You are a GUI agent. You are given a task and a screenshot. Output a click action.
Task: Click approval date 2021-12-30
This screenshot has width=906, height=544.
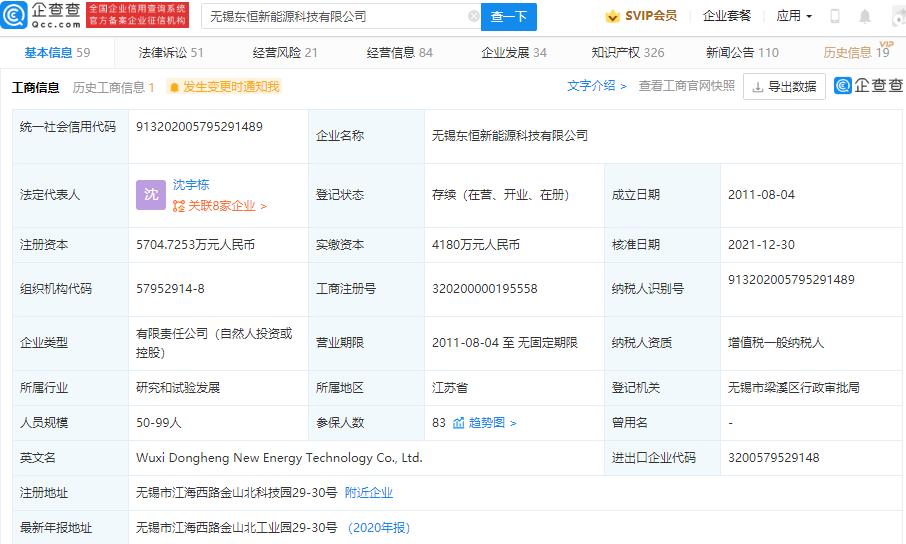point(762,245)
